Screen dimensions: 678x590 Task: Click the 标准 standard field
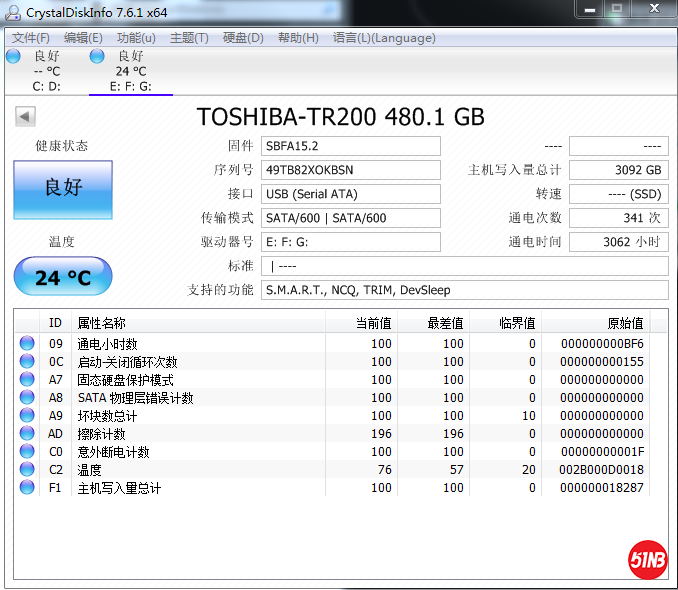click(465, 266)
